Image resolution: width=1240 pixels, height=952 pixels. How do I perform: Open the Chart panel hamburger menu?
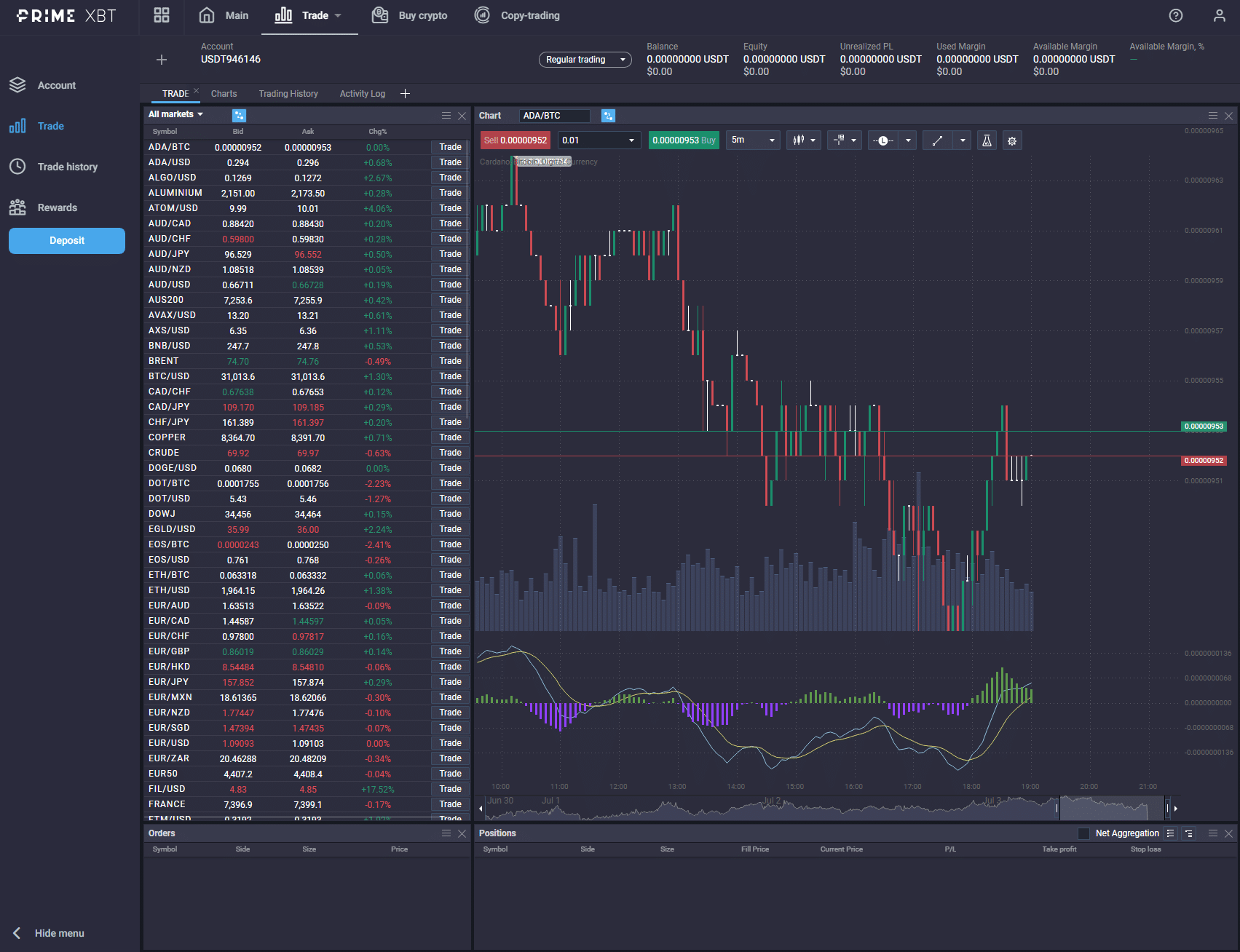point(1213,115)
